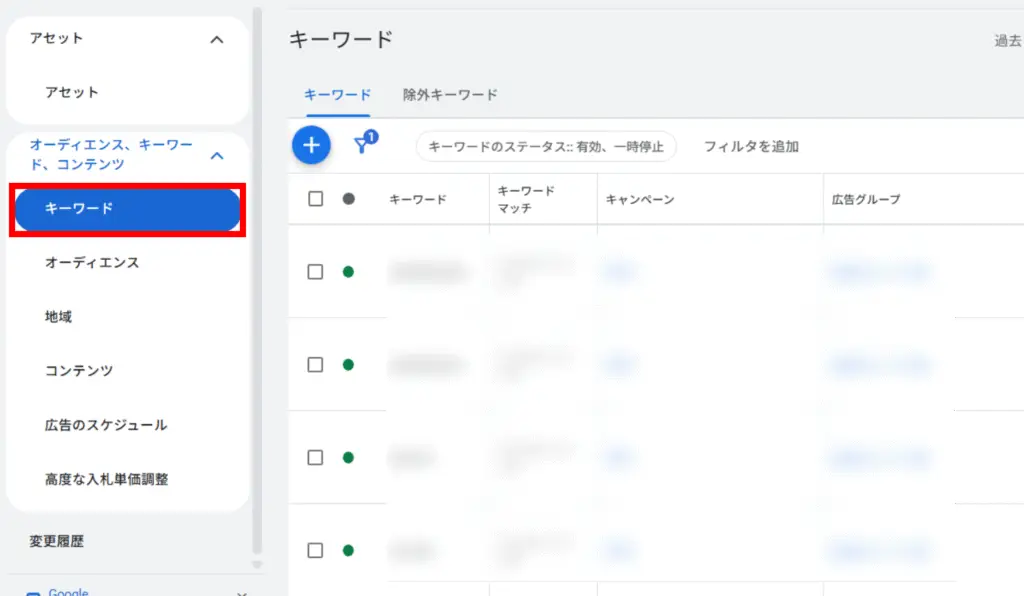The height and width of the screenshot is (596, 1024).
Task: Check the first keyword row checkbox
Action: (x=316, y=272)
